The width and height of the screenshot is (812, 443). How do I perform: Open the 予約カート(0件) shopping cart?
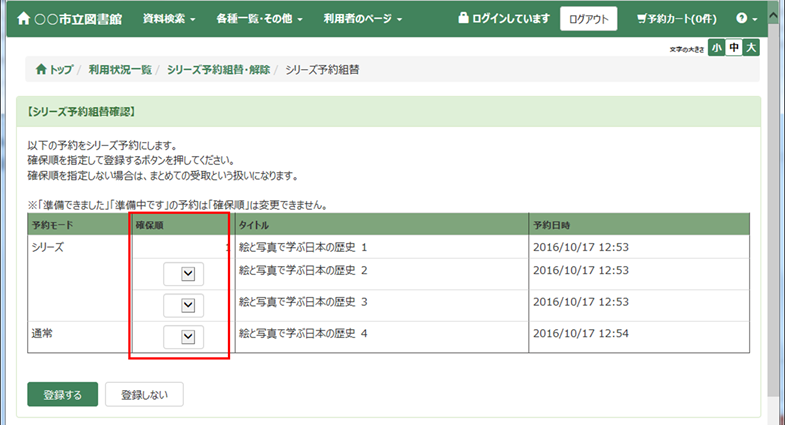coord(677,19)
